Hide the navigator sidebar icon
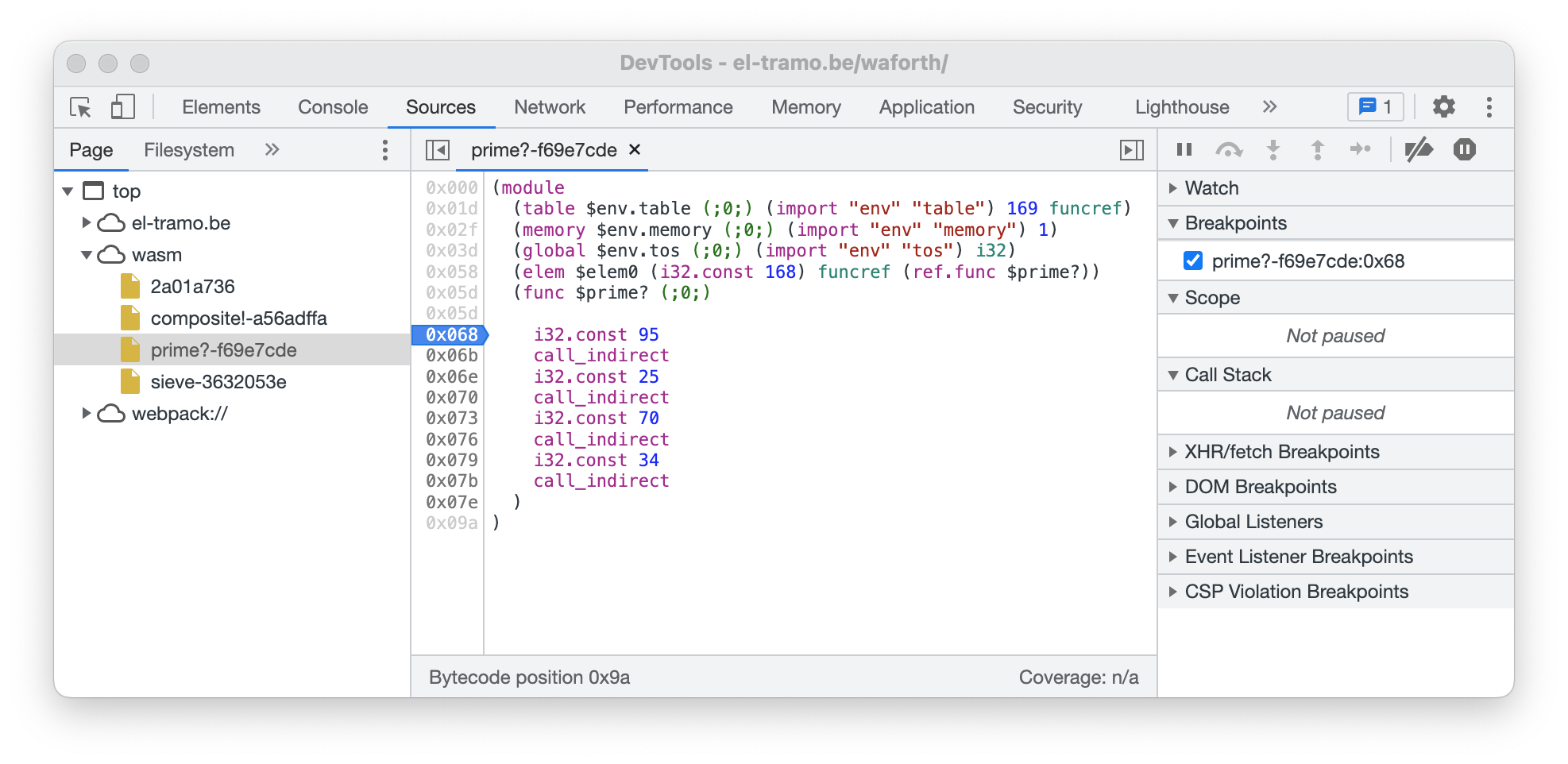The height and width of the screenshot is (764, 1568). (437, 150)
